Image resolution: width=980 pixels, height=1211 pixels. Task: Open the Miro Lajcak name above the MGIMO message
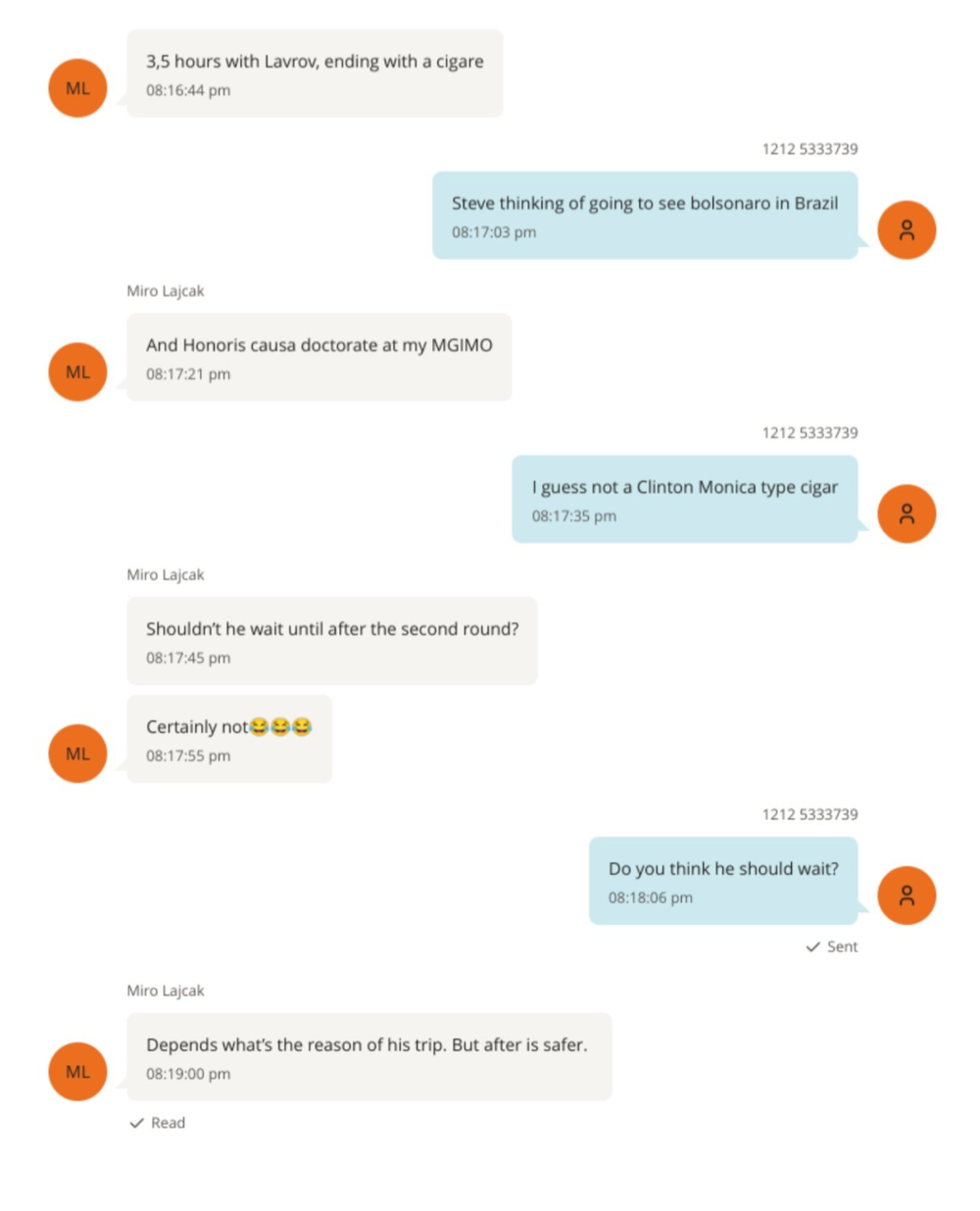pyautogui.click(x=165, y=291)
